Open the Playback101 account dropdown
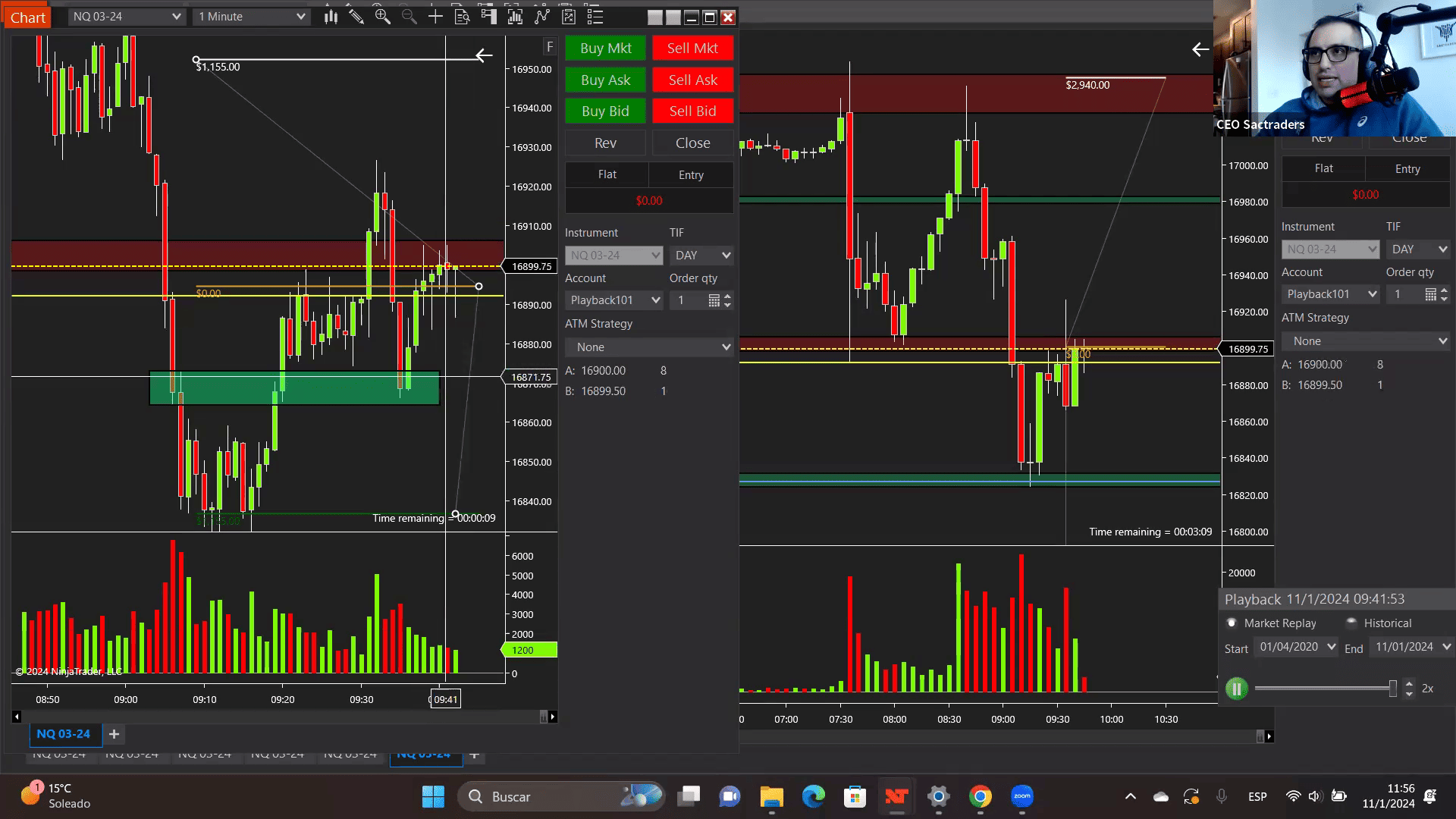1456x819 pixels. click(614, 300)
